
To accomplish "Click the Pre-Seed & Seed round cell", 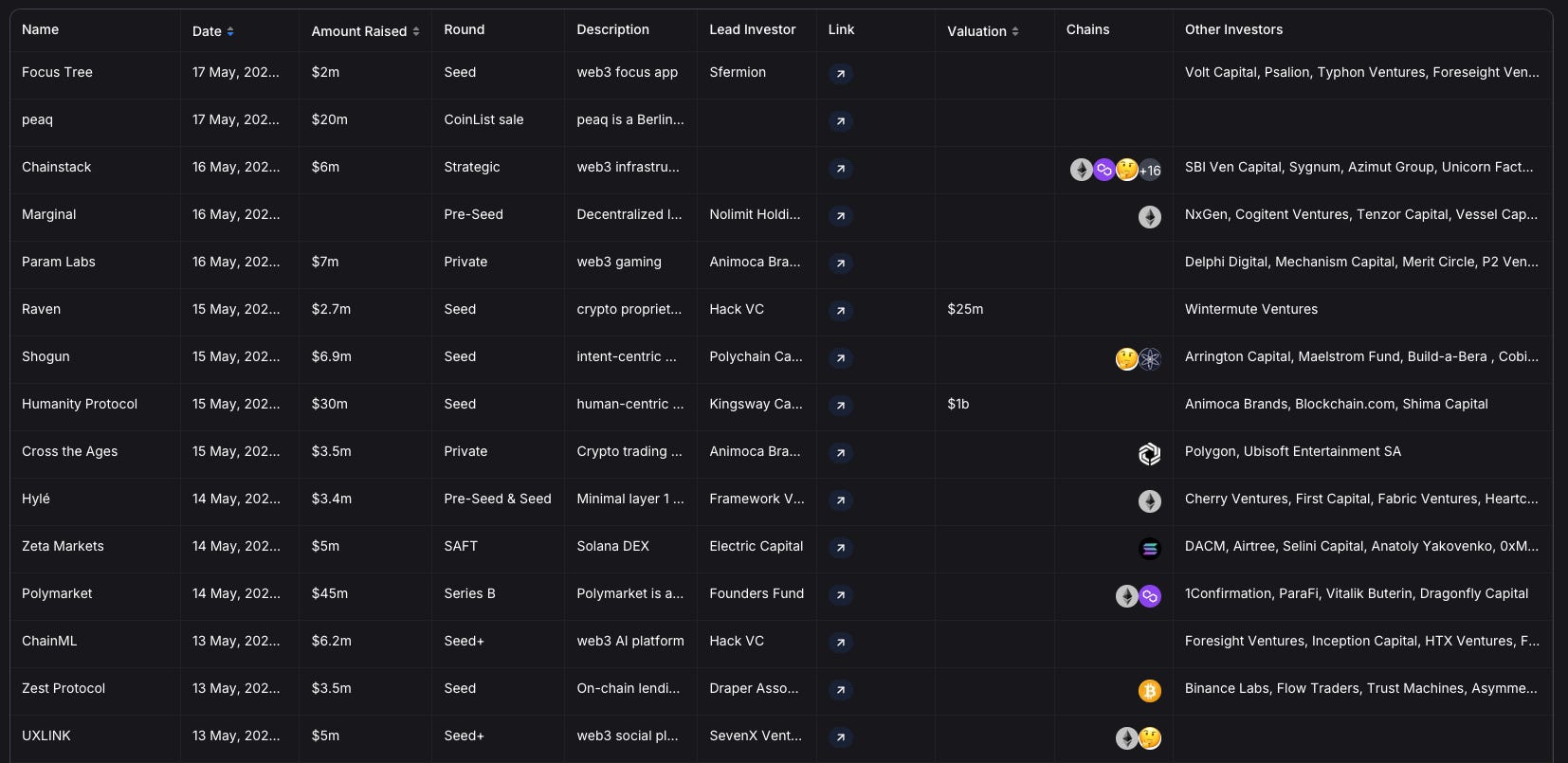I will [x=498, y=500].
